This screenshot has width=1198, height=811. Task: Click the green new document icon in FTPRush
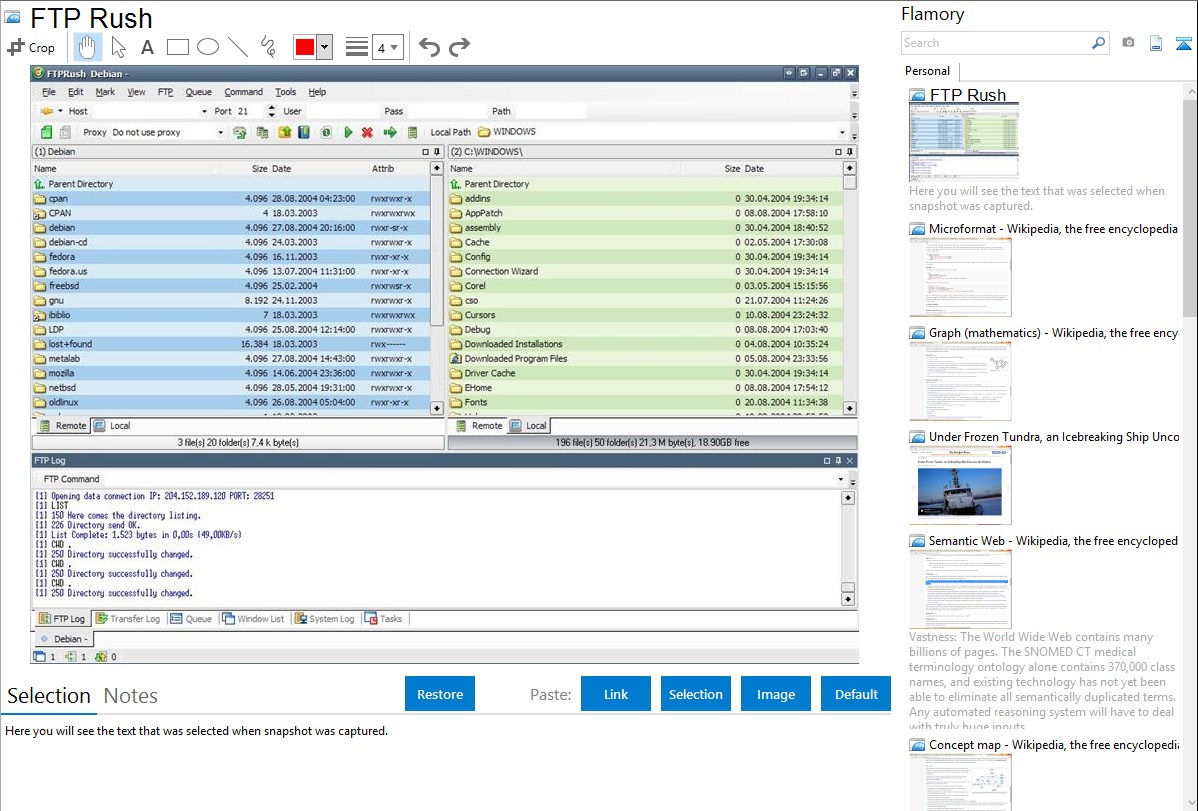pos(47,132)
